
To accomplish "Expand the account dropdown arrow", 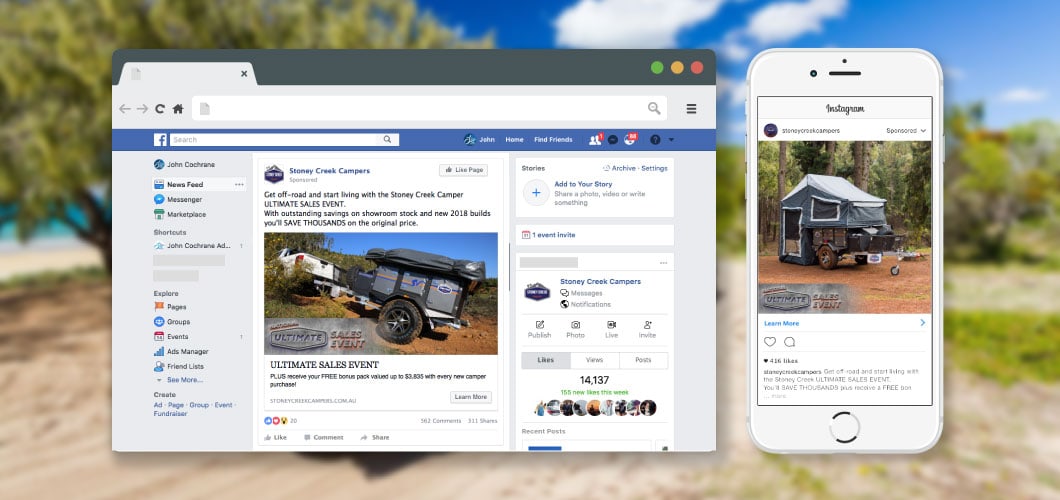I will coord(671,140).
